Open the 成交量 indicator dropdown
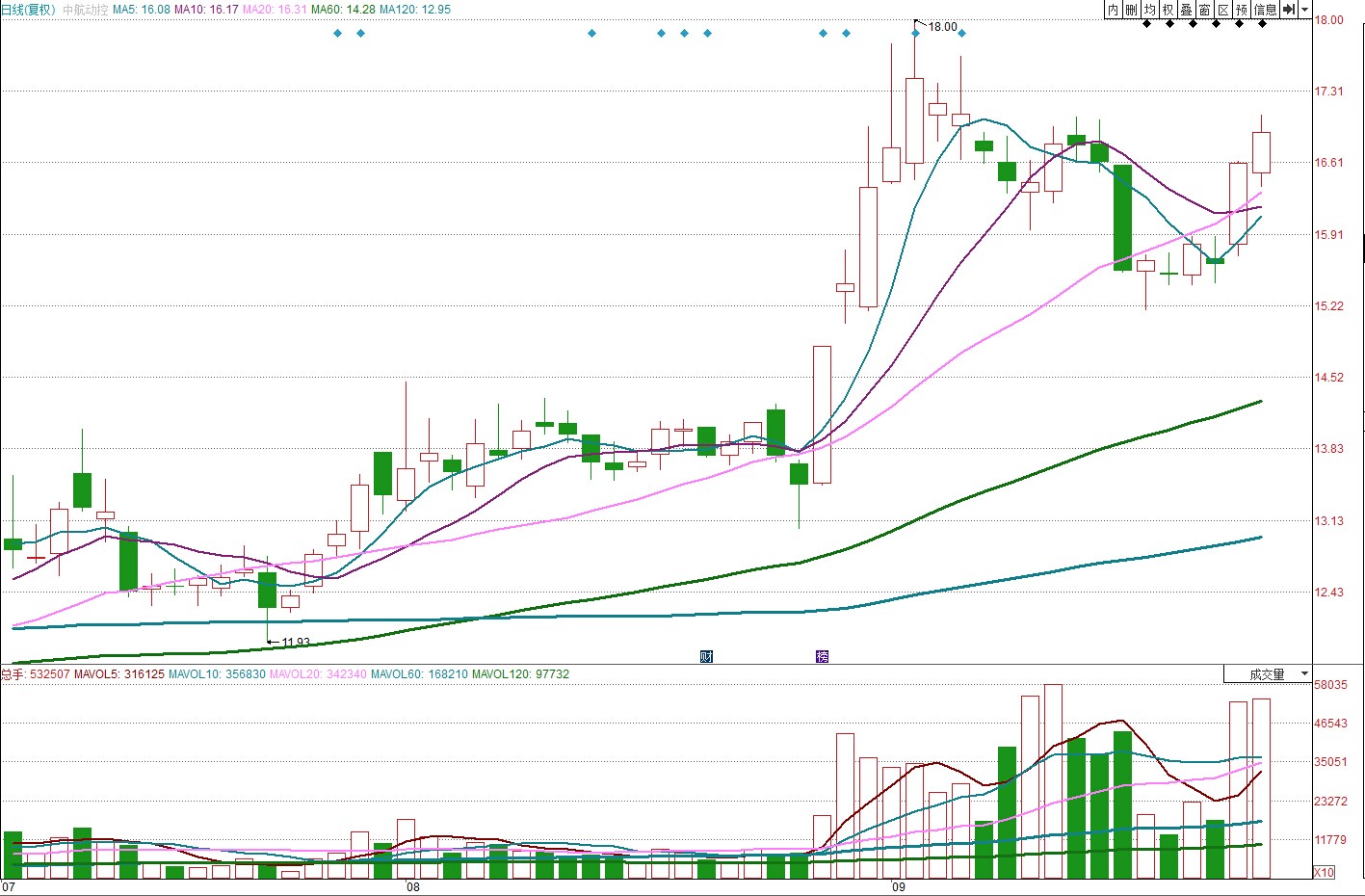This screenshot has height=896, width=1365. (1268, 674)
